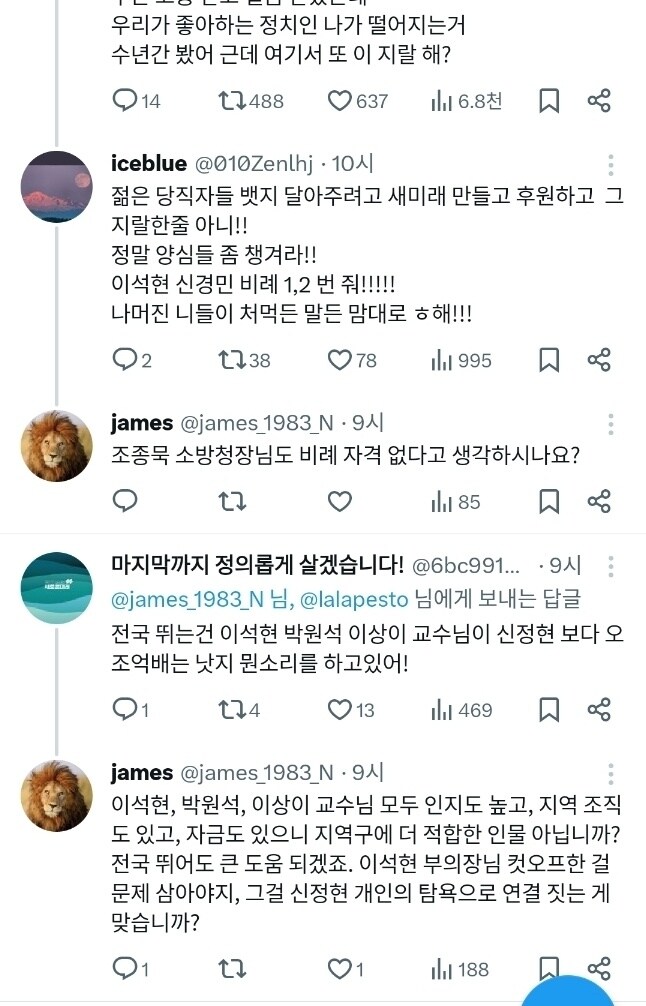Image resolution: width=646 pixels, height=1006 pixels.
Task: Bookmark the post by 마지막까지 정의롭게 살겠습니다!
Action: (548, 709)
